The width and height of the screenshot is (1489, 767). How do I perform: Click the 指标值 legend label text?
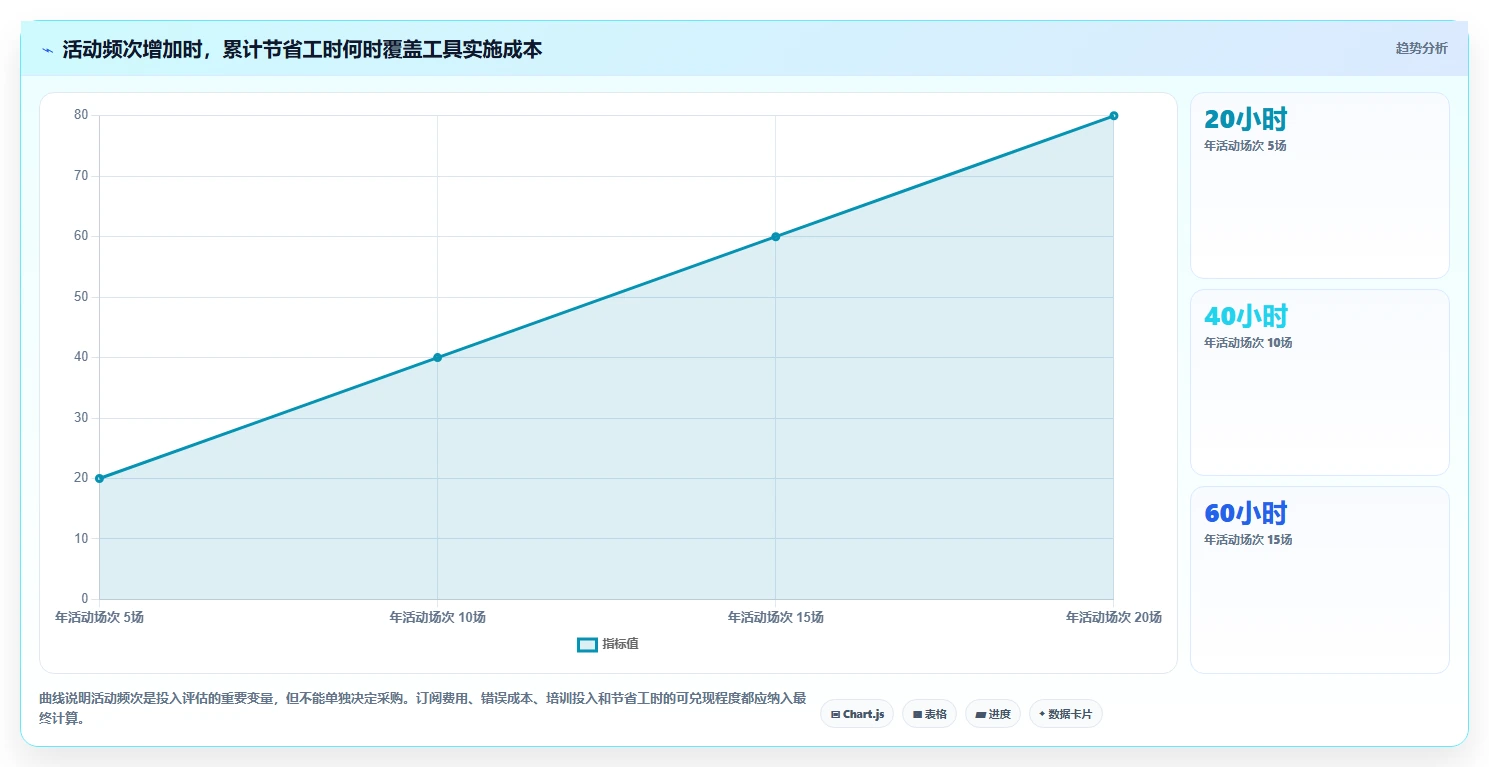620,644
